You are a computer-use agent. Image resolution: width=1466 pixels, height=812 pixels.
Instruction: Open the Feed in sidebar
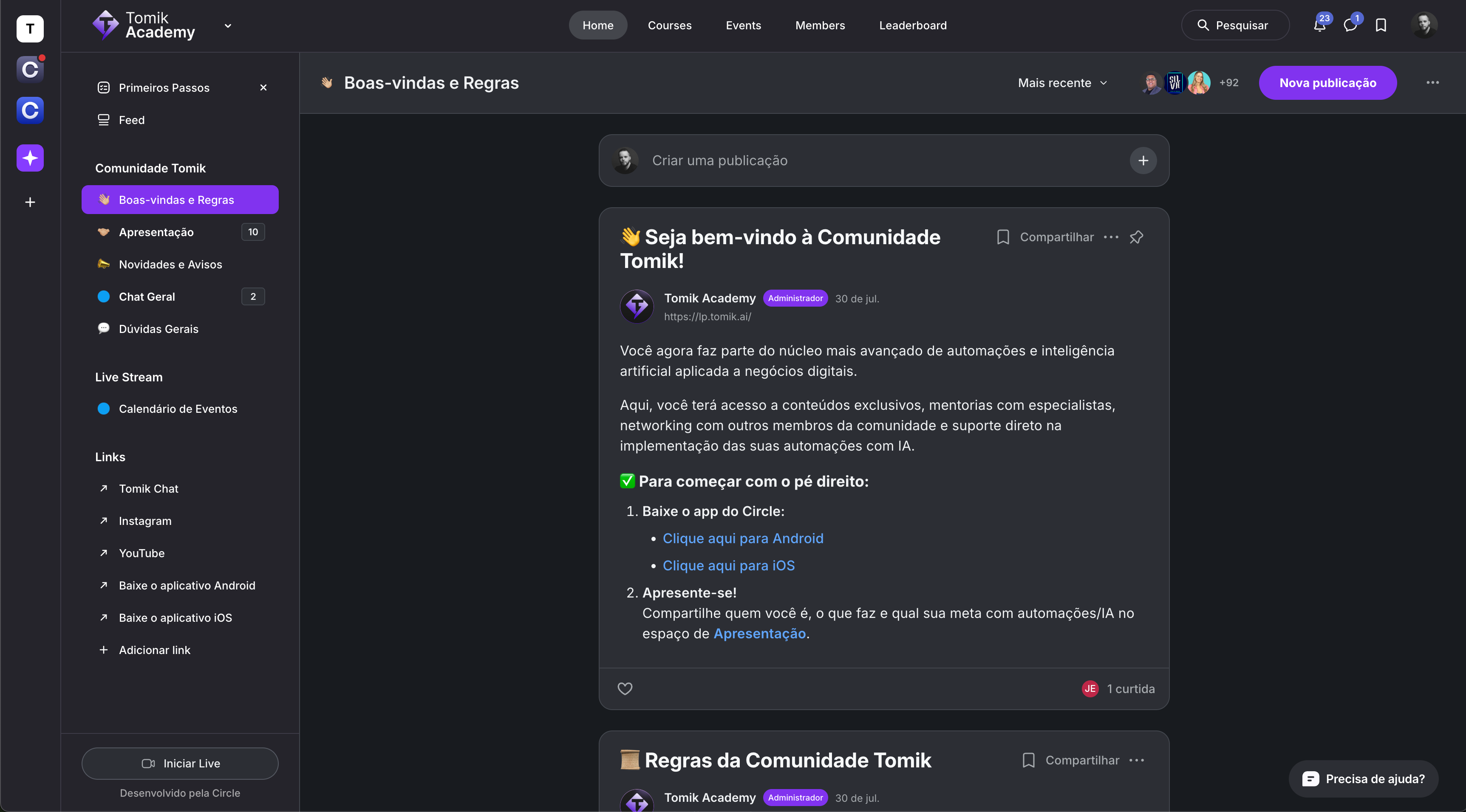[x=180, y=120]
